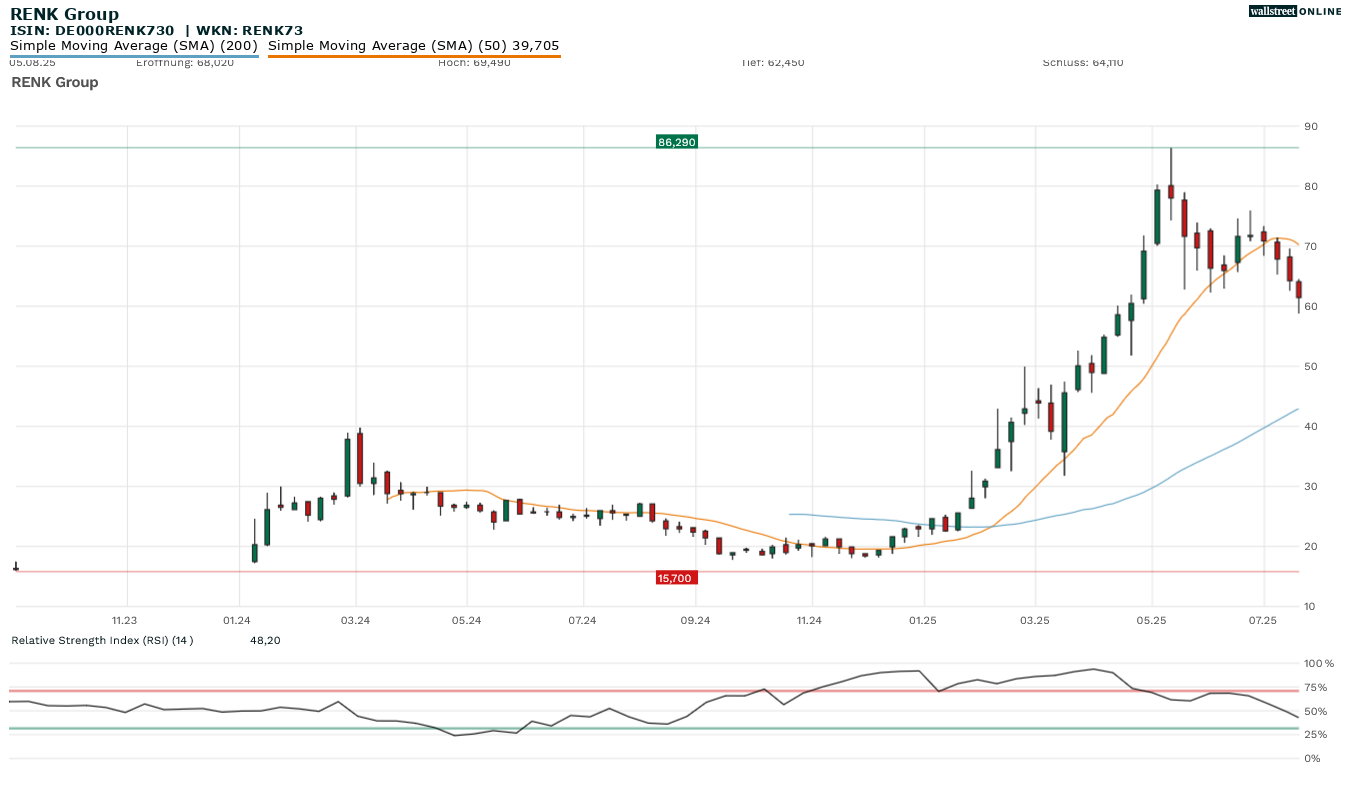
Task: Click the 11.24 x-axis date label
Action: tap(809, 621)
